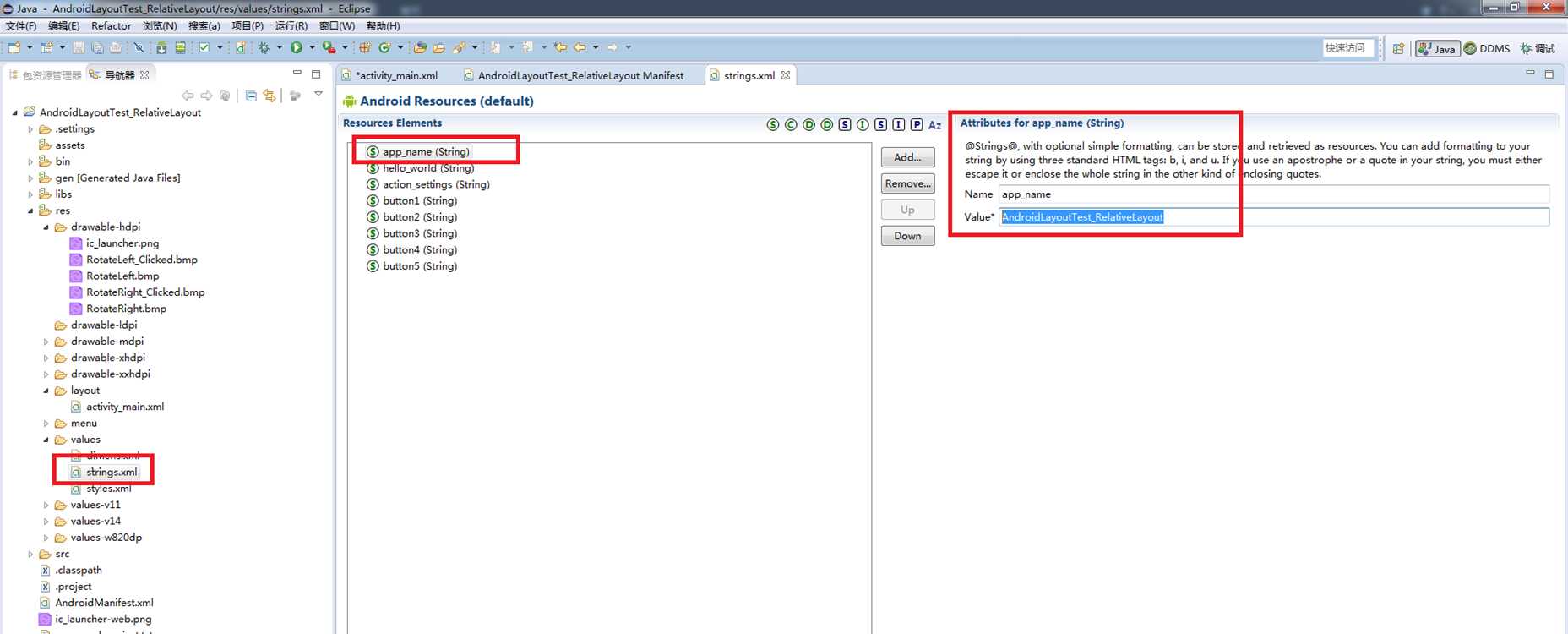Toggle the green circular I item filter
Image resolution: width=1568 pixels, height=634 pixels.
863,125
